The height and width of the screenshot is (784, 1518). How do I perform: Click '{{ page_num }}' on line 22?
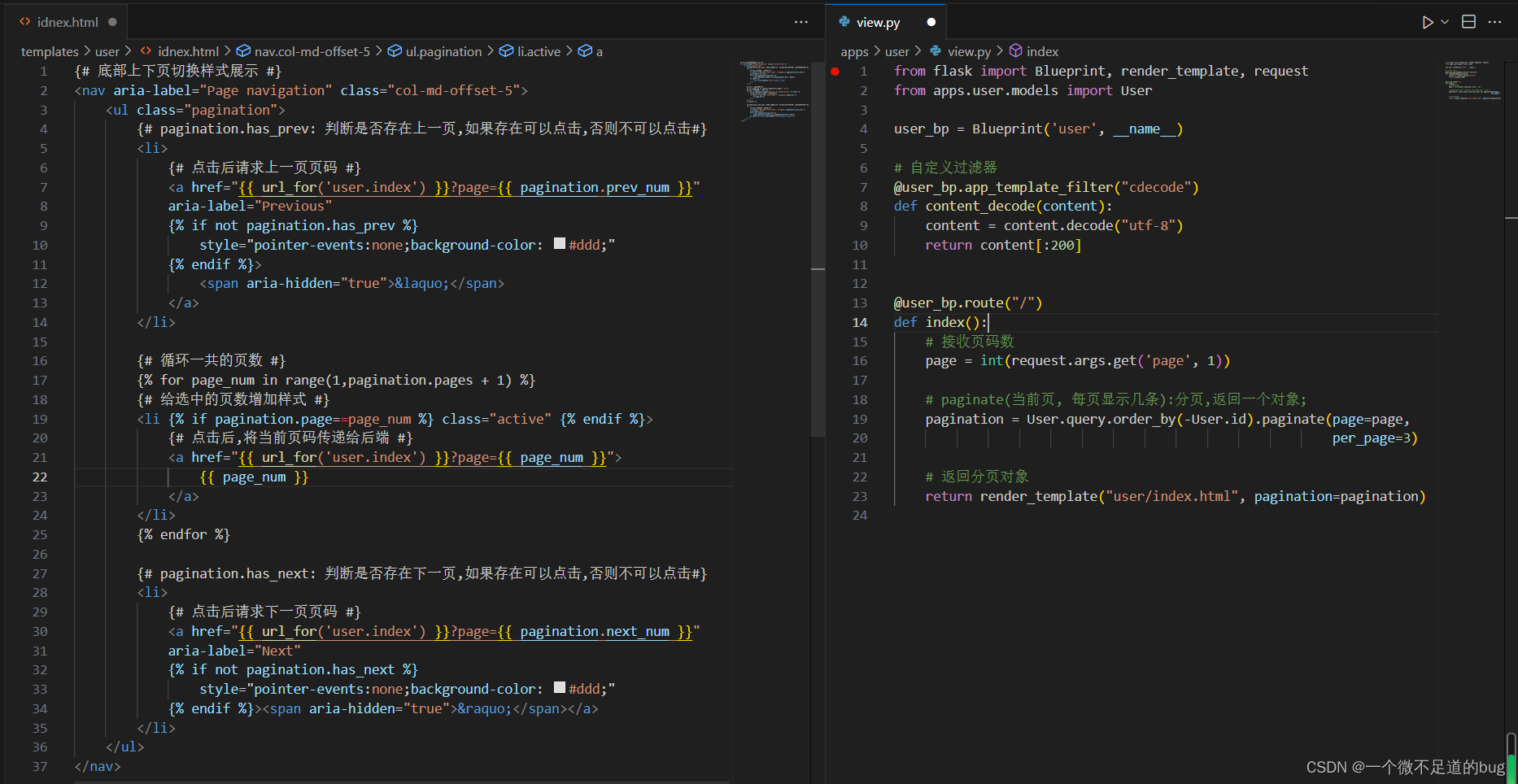[254, 477]
